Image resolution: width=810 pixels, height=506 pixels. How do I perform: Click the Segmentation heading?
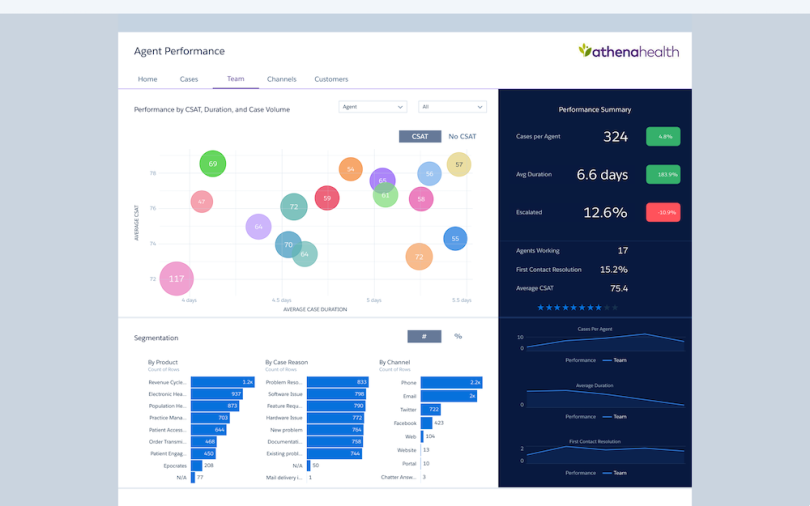(156, 338)
